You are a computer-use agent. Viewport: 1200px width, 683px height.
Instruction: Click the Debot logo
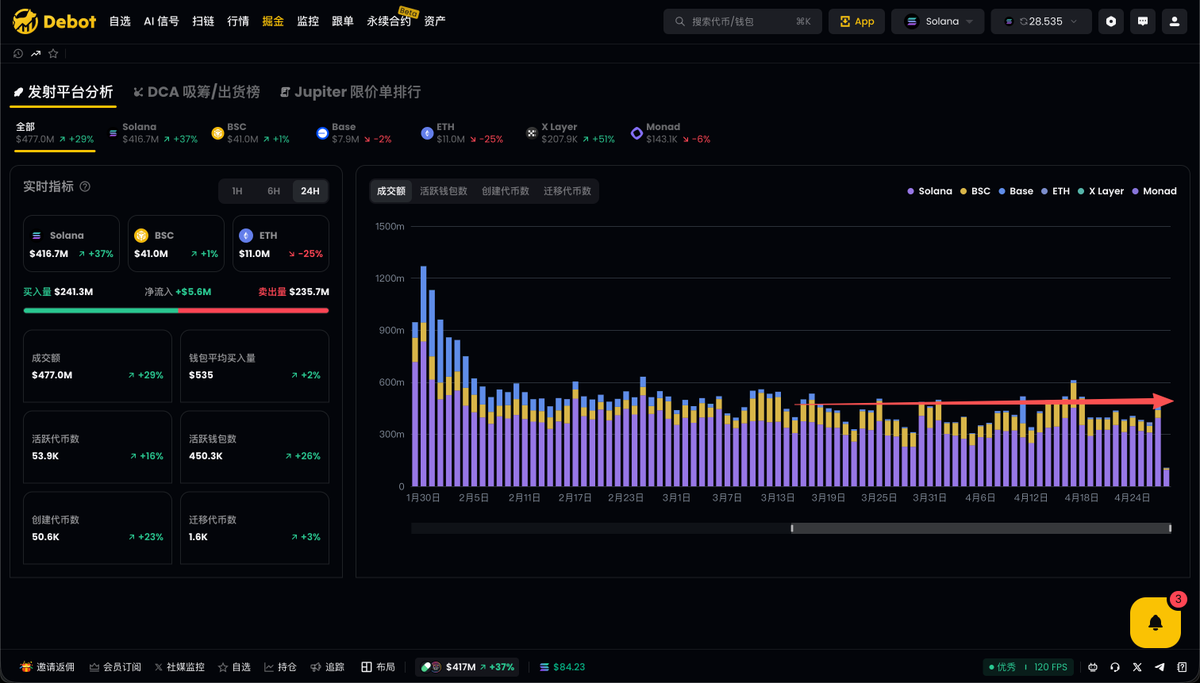(52, 21)
